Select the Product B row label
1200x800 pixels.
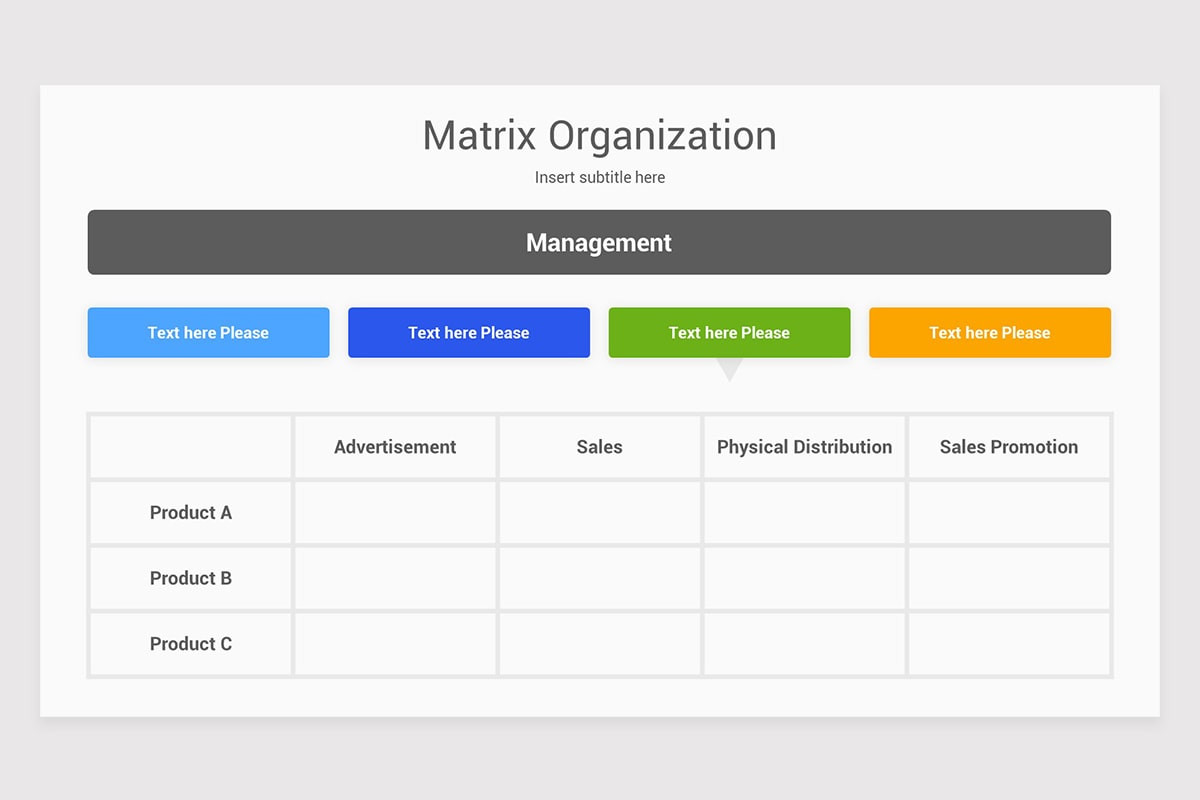click(191, 578)
